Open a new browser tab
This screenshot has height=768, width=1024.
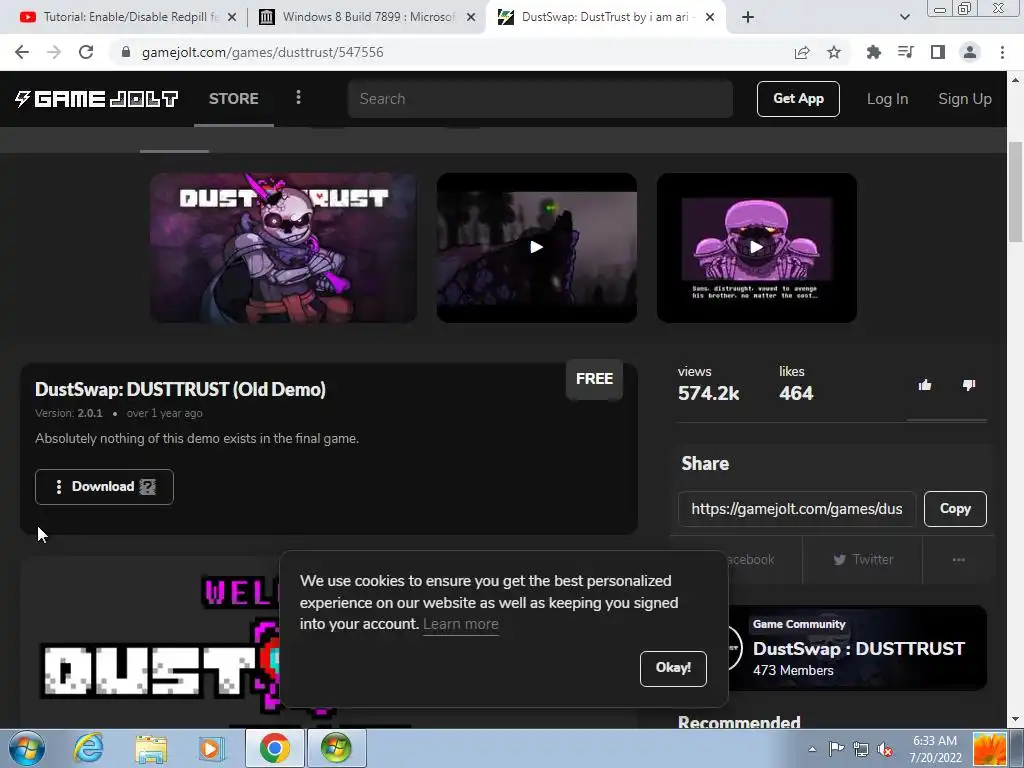pos(748,17)
